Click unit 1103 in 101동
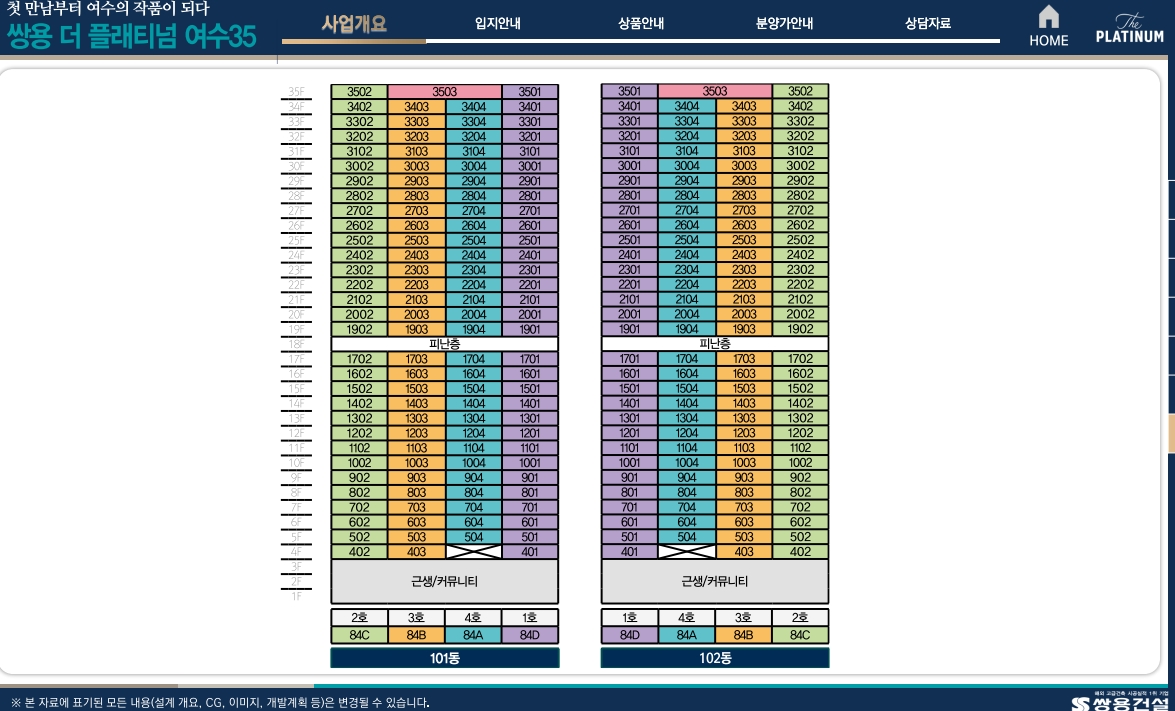 (x=417, y=448)
